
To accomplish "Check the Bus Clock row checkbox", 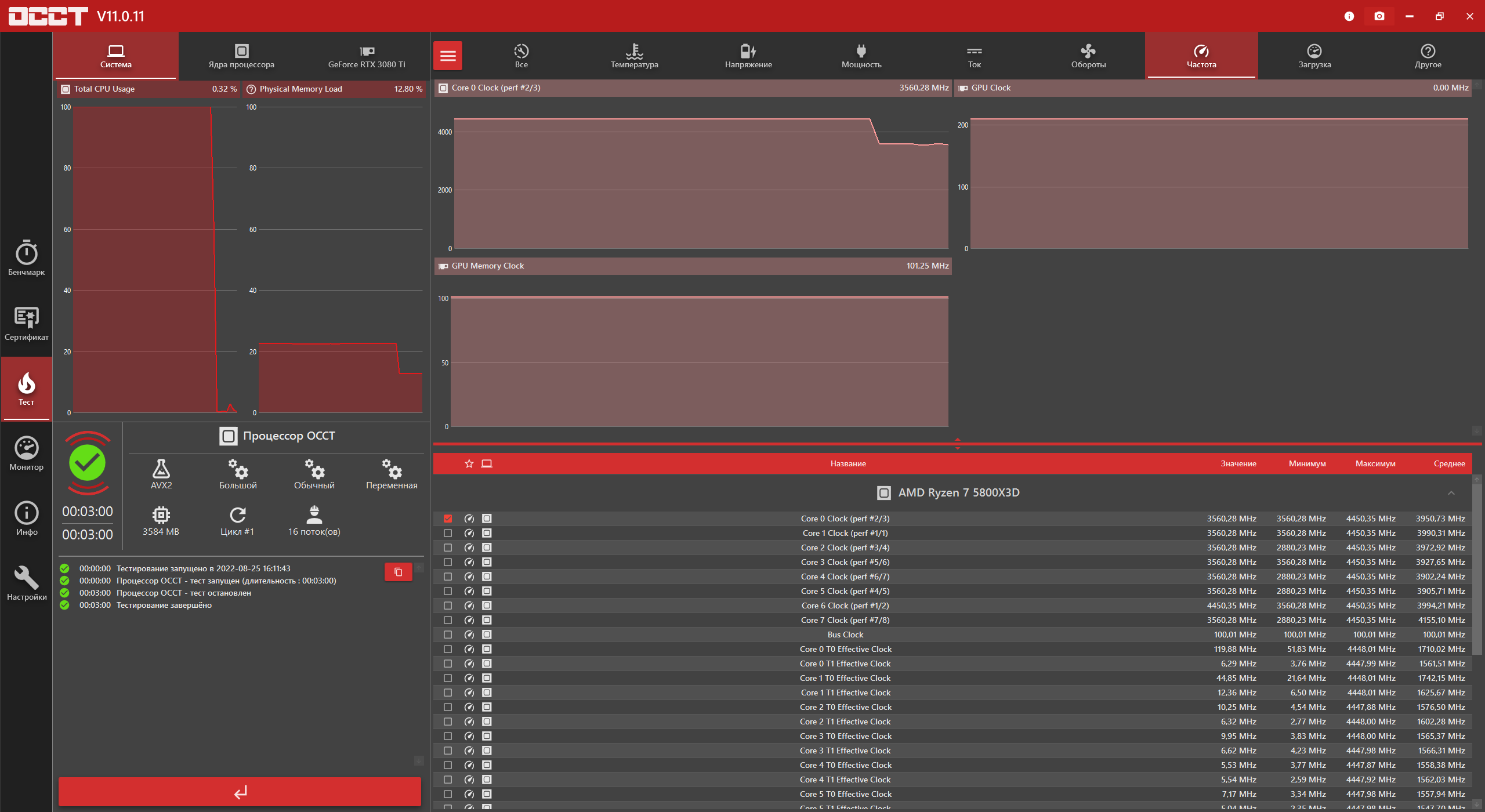I will 448,635.
